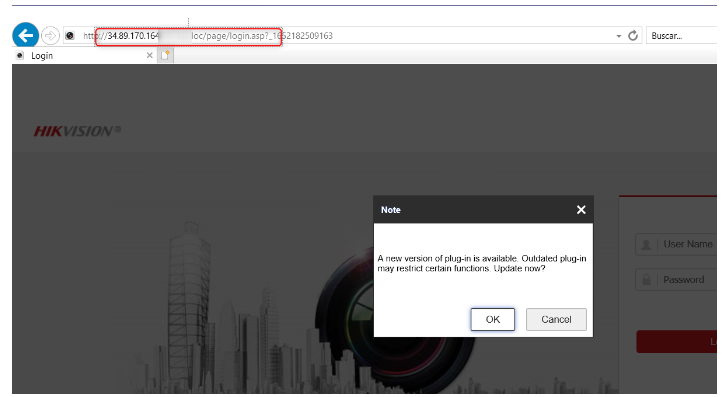The height and width of the screenshot is (397, 722).
Task: Open a new browser tab
Action: coord(165,56)
